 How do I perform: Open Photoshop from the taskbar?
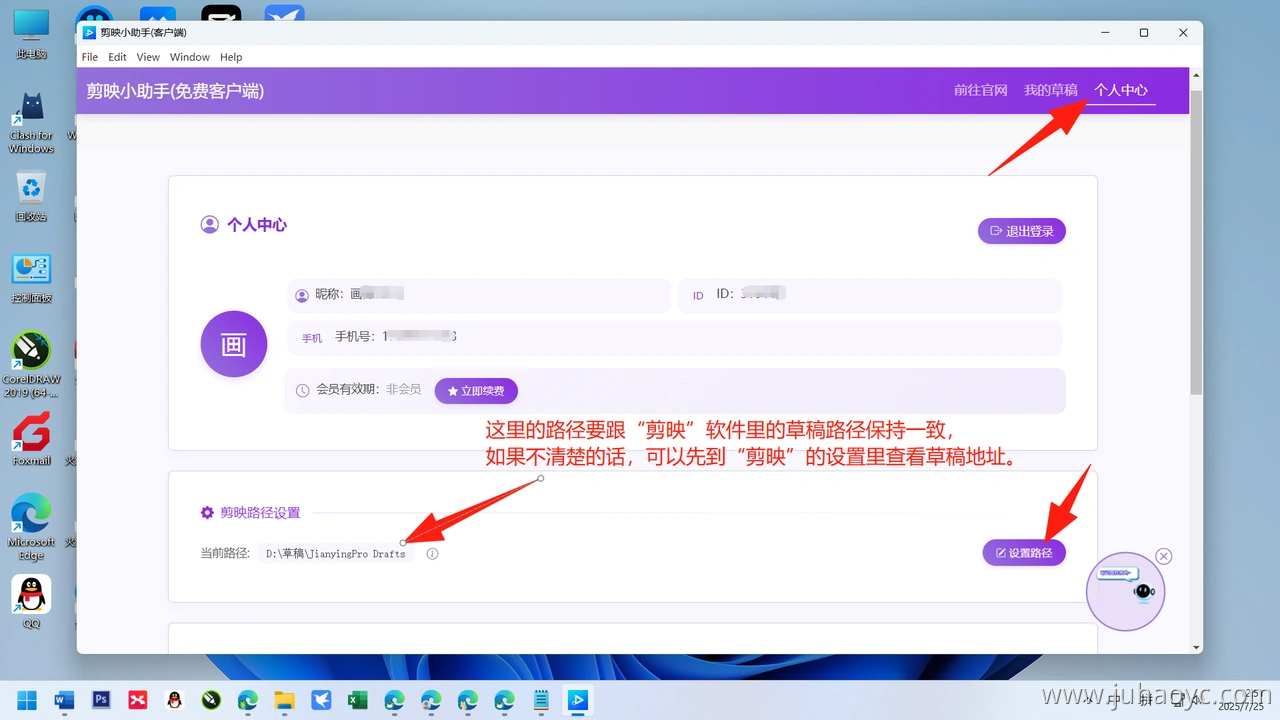pos(101,700)
